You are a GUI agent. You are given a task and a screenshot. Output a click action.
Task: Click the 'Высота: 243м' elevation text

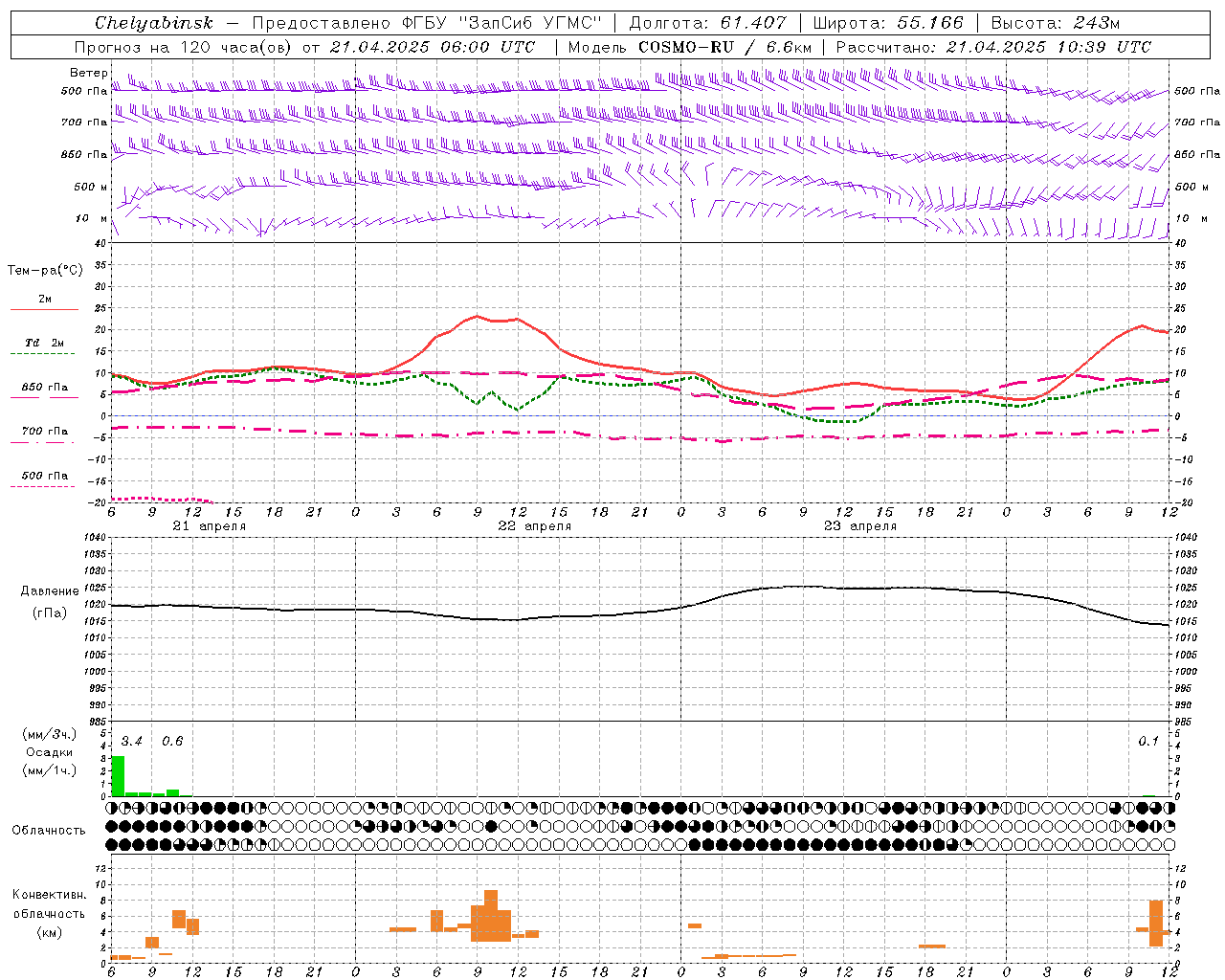pyautogui.click(x=1055, y=23)
